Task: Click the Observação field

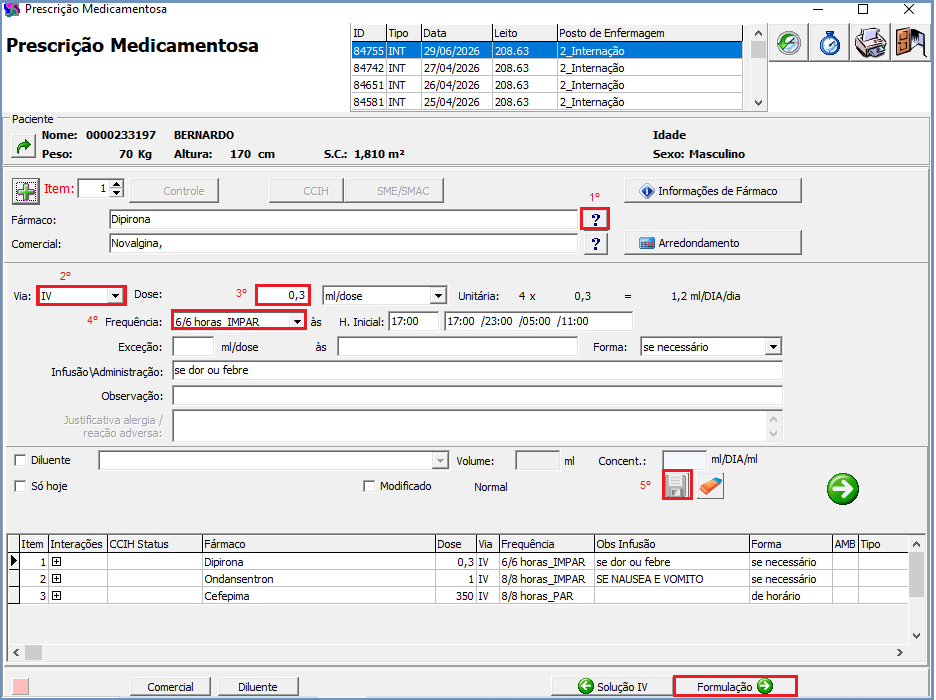Action: [x=477, y=396]
